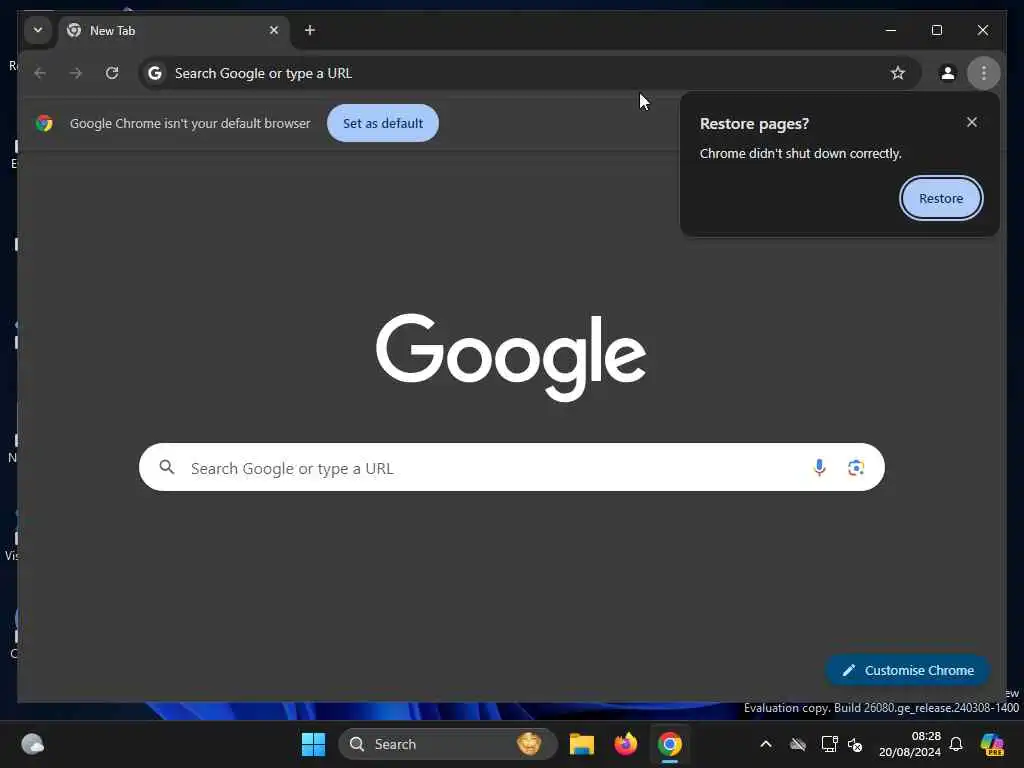
Task: Open Customise Chrome panel
Action: coord(908,670)
